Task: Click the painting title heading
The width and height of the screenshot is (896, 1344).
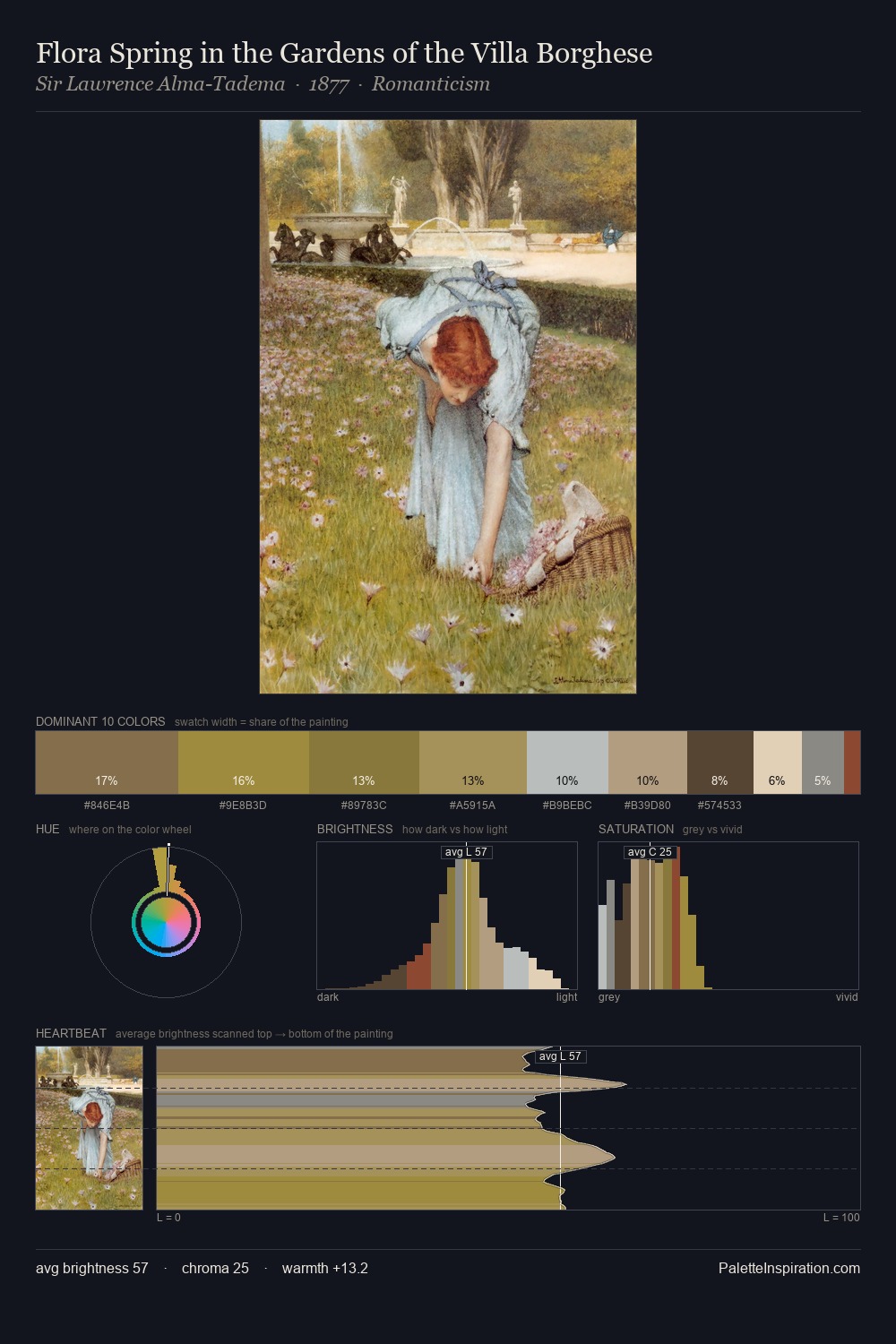Action: [x=344, y=53]
